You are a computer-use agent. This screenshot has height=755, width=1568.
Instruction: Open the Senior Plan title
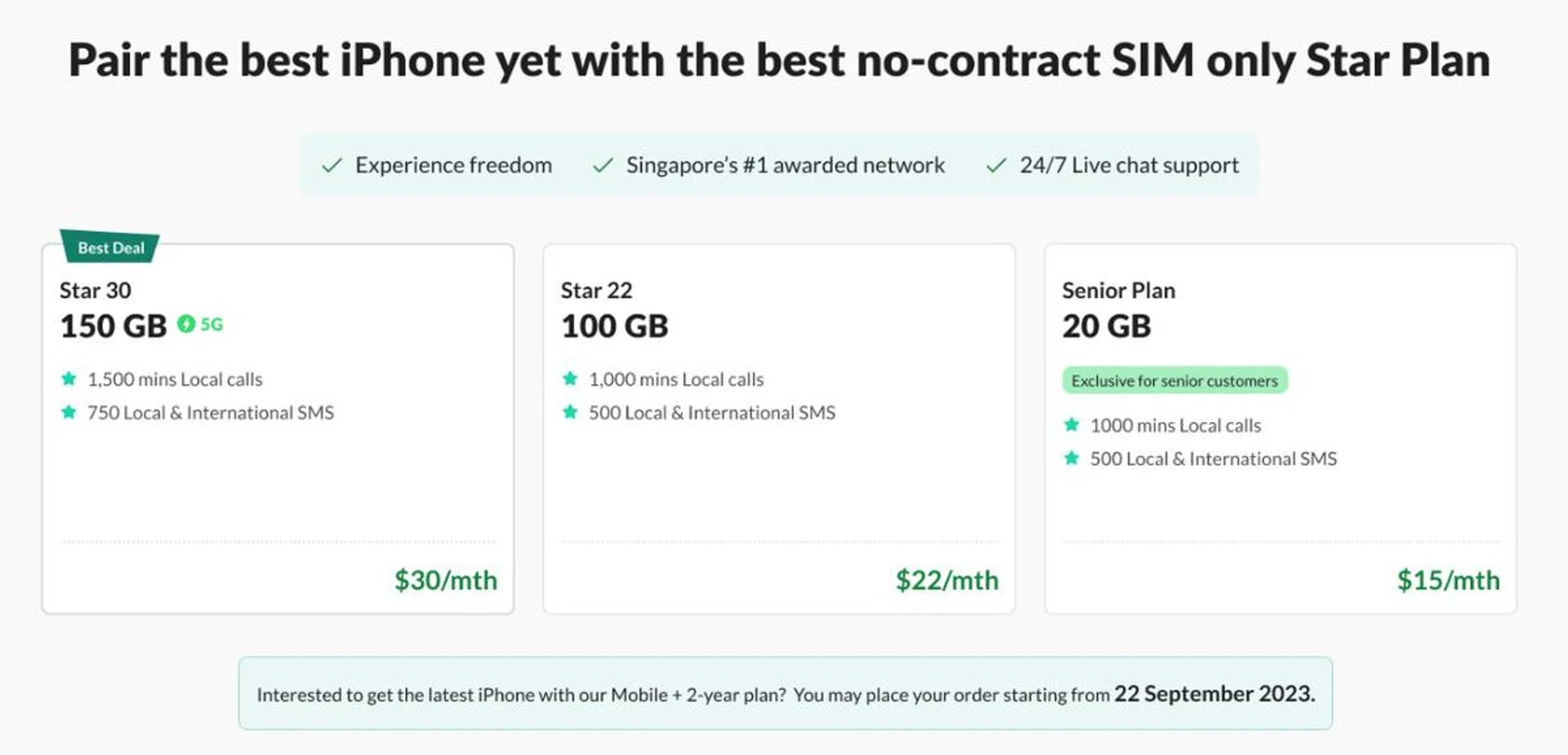pos(1118,290)
